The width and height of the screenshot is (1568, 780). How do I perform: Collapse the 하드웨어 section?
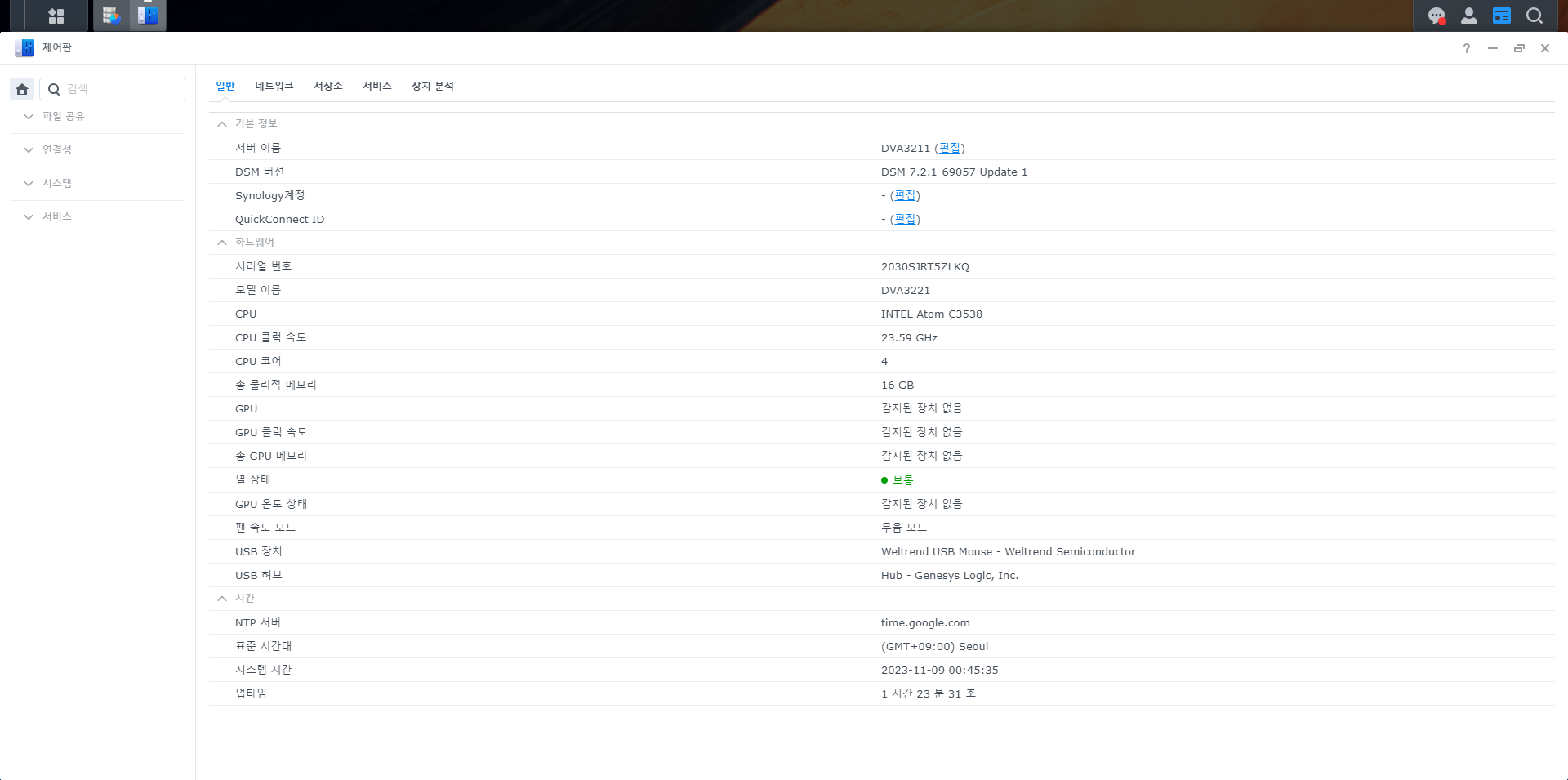pos(222,243)
